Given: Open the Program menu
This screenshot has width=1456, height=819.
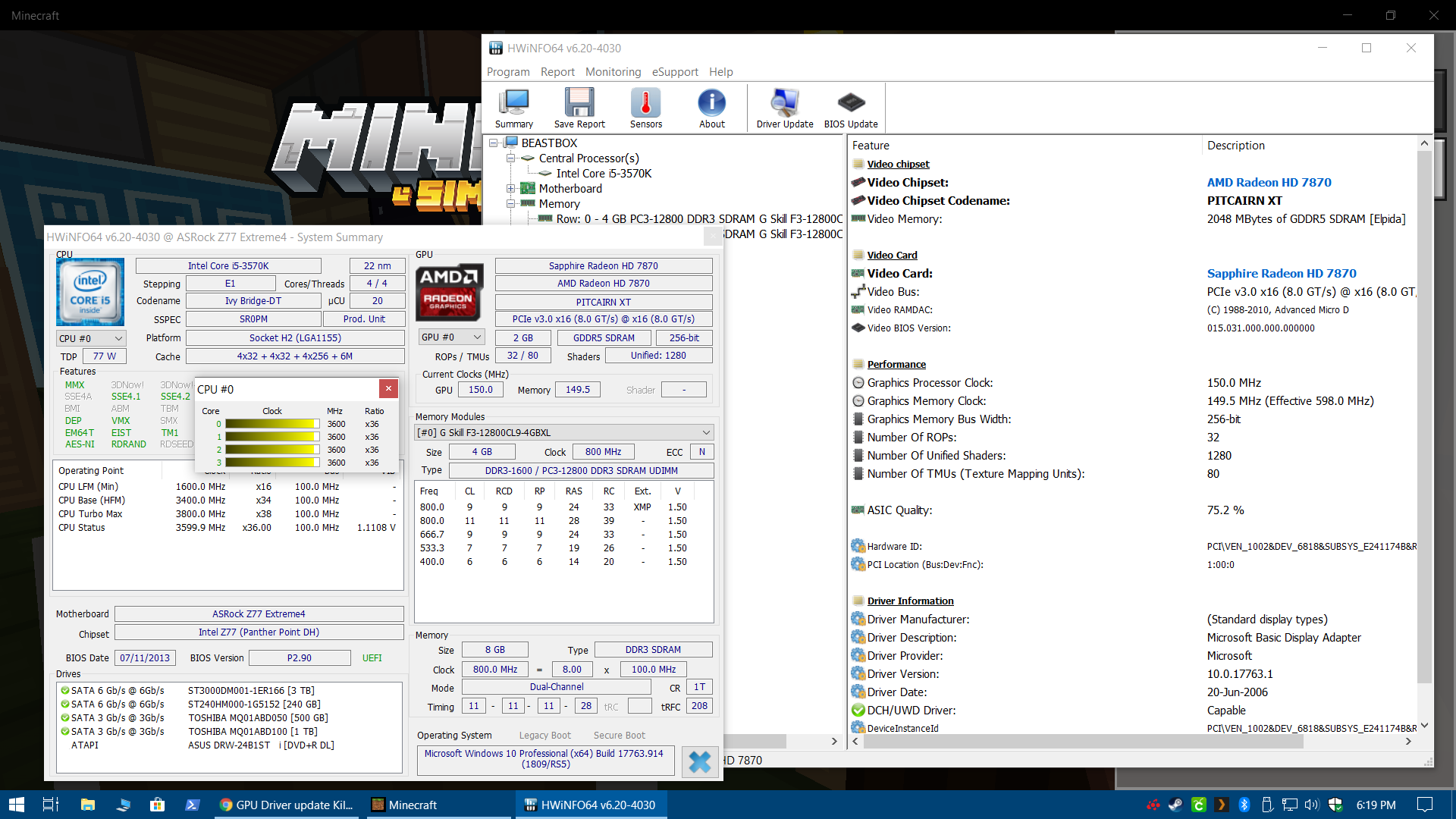Looking at the screenshot, I should pos(508,72).
